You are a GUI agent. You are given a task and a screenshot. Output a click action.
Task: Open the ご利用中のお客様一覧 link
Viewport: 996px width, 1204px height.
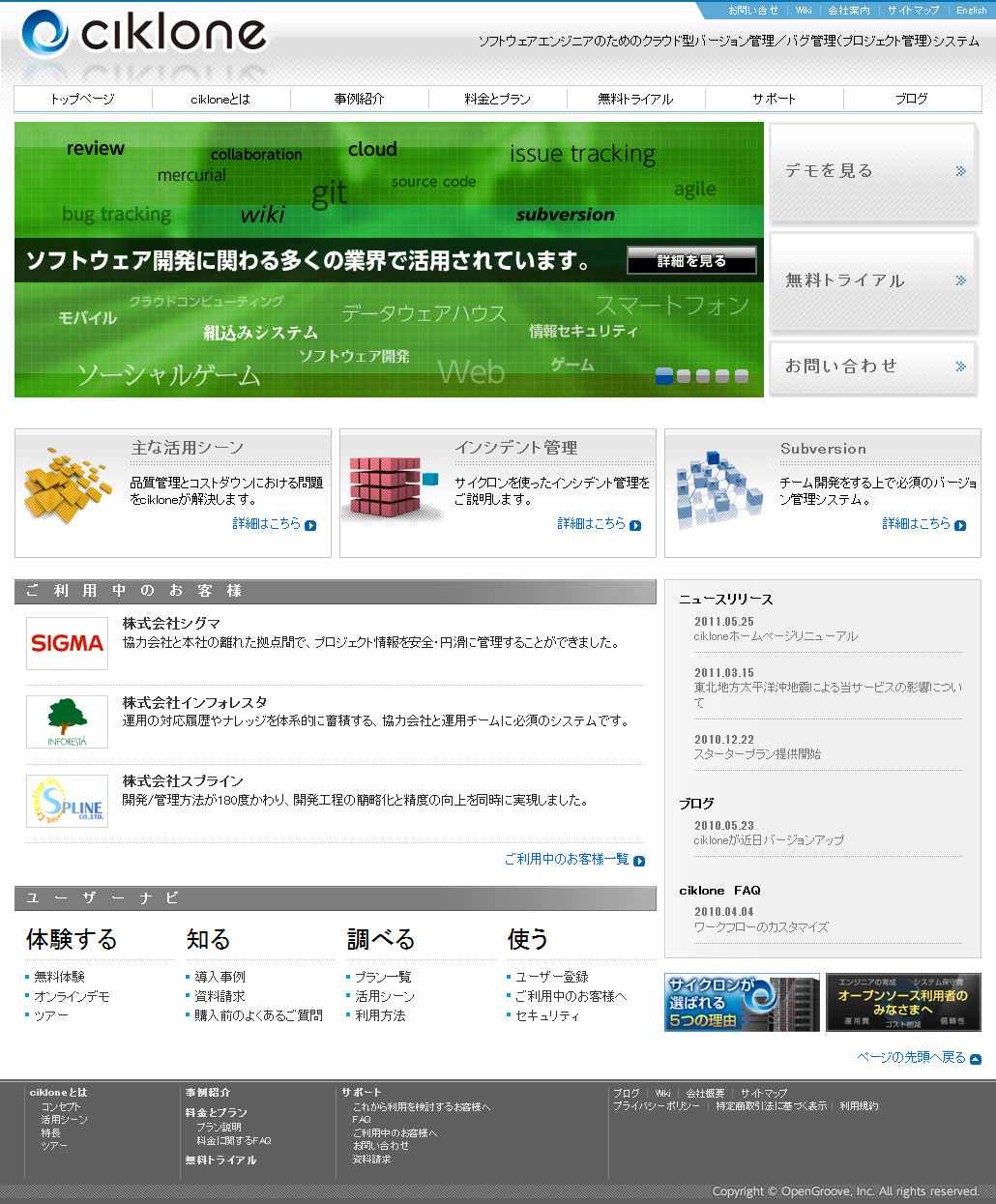tap(567, 859)
